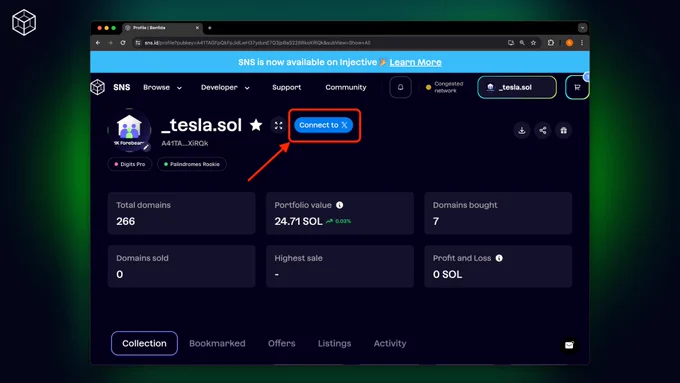This screenshot has height=383, width=680.
Task: Select the Profile | Bonfida browser tab
Action: 162,28
